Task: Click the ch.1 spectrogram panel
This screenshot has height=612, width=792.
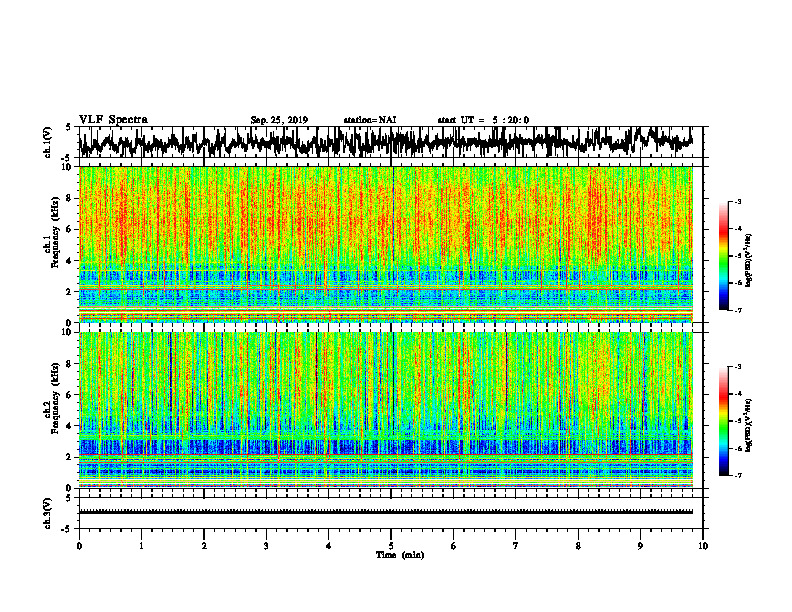Action: [385, 244]
